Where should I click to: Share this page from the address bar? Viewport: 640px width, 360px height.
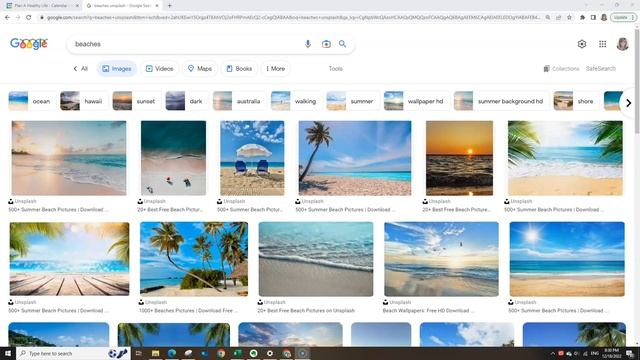(558, 18)
